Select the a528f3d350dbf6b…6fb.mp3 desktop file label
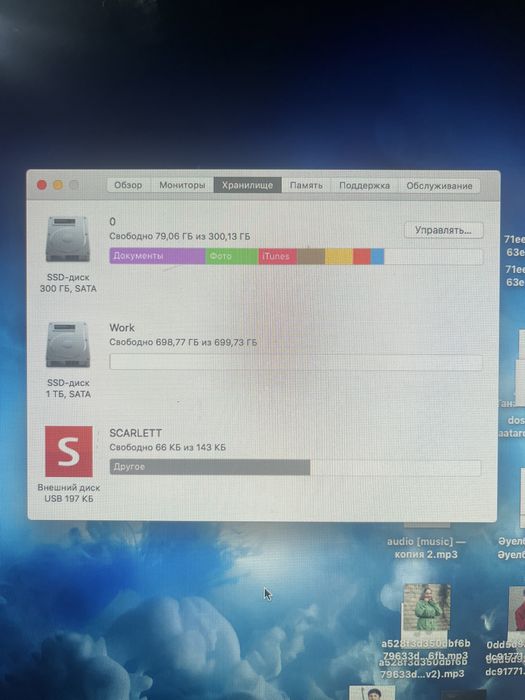Viewport: 525px width, 700px height. click(426, 650)
